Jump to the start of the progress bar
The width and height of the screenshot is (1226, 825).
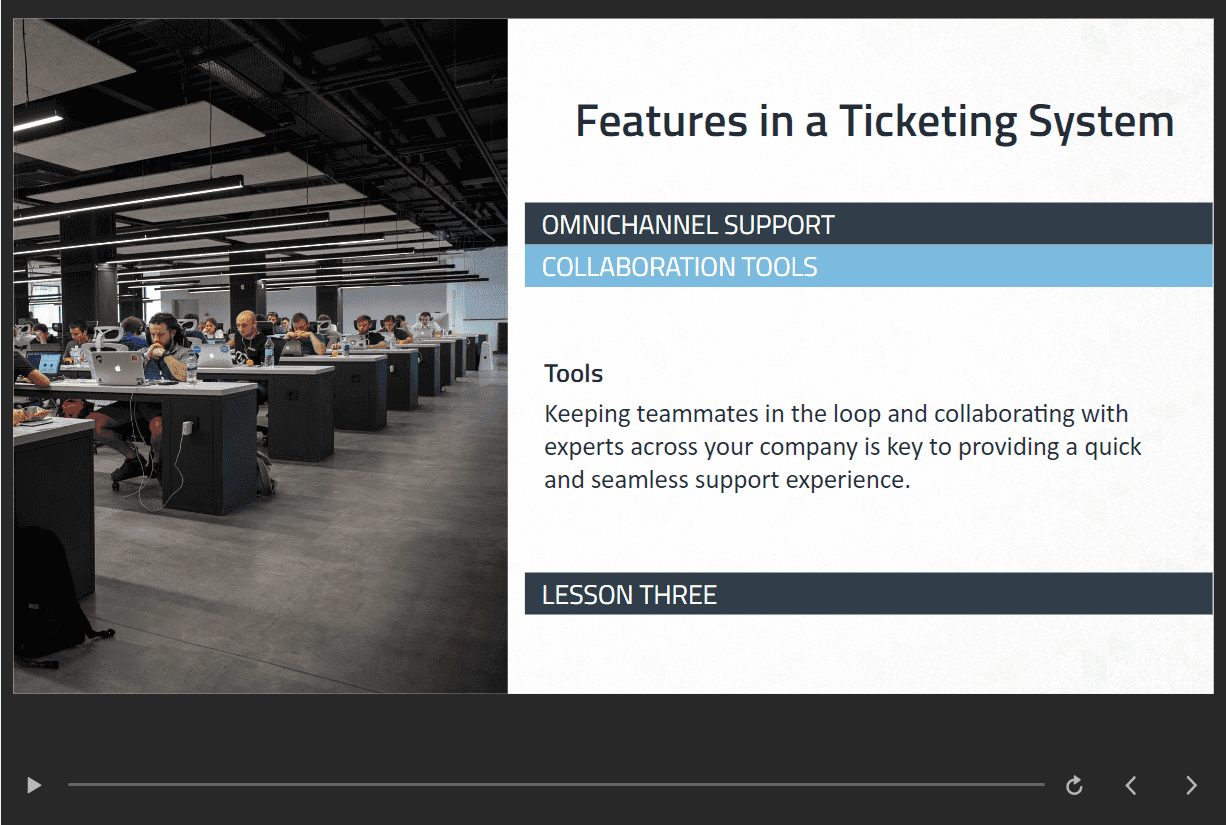(x=70, y=785)
